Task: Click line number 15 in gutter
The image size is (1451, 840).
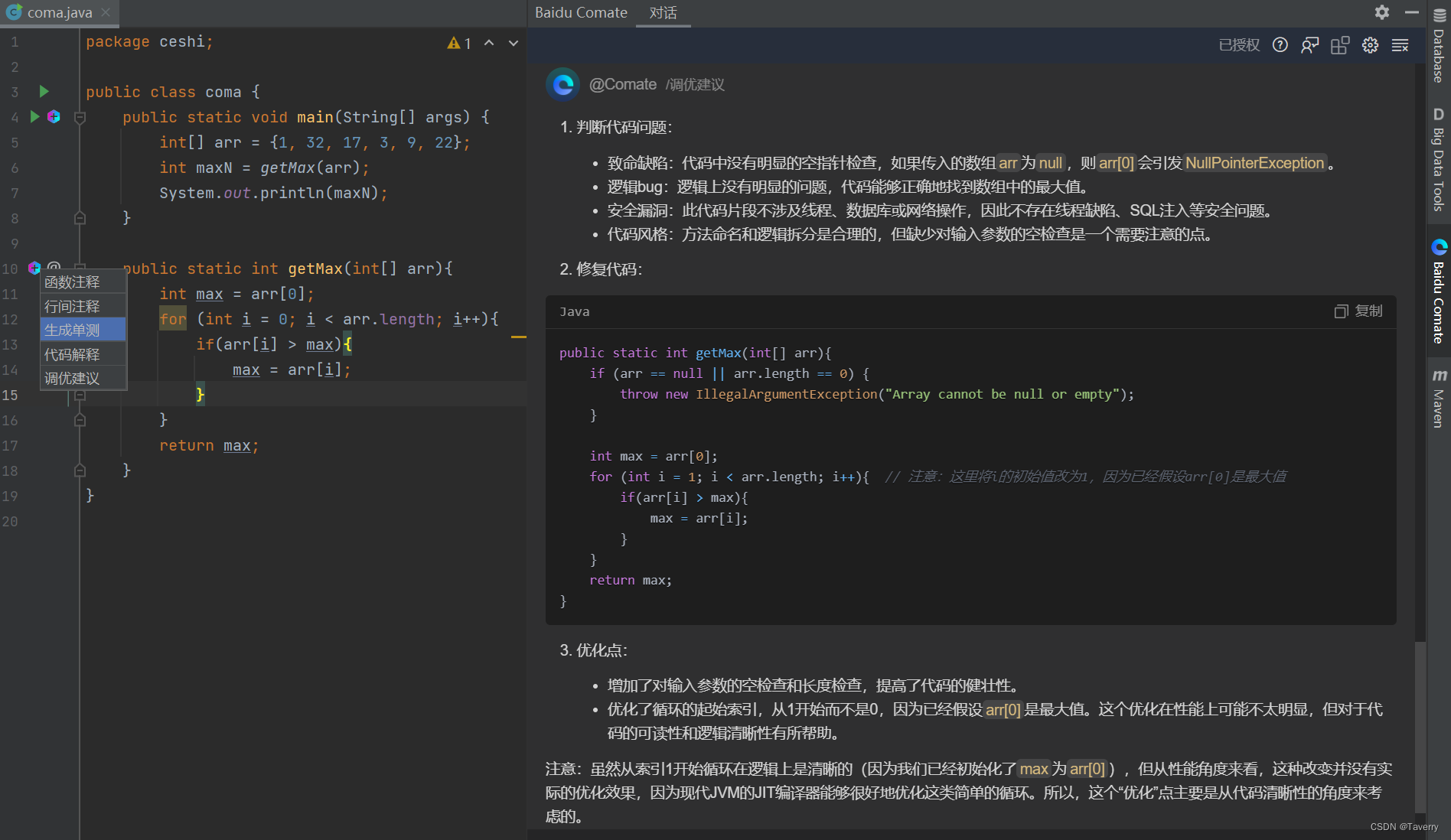Action: [x=10, y=395]
